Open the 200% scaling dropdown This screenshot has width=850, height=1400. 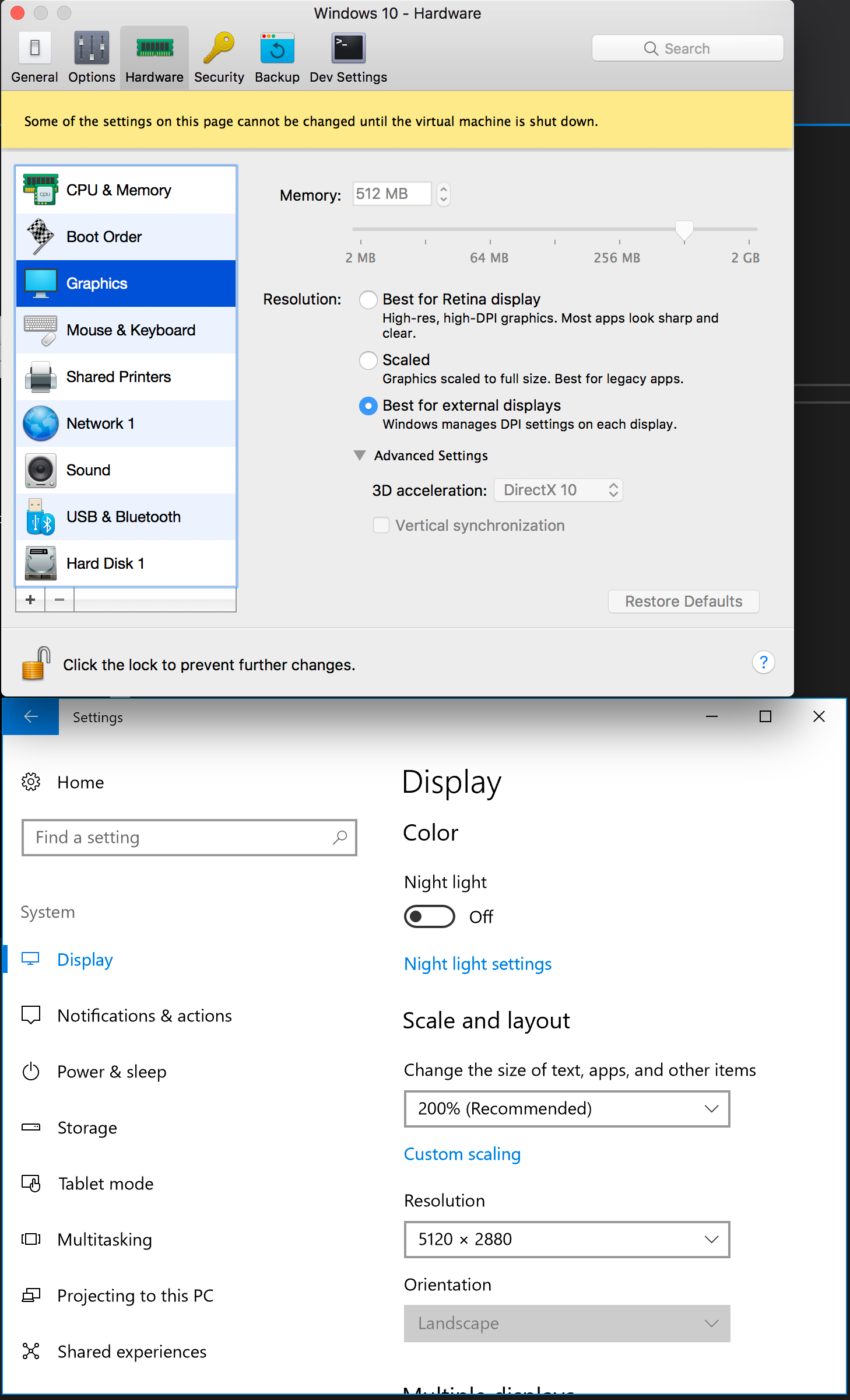[x=567, y=1108]
